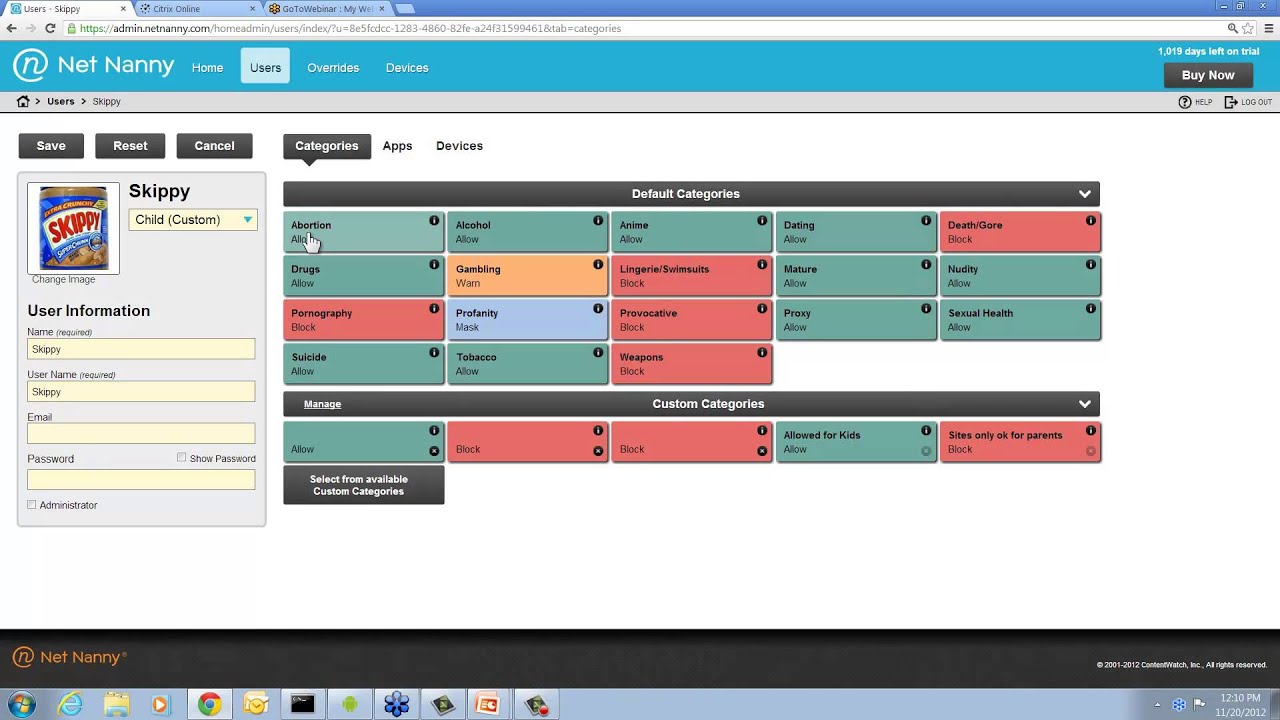Open the Devices nav item in header
Screen dimensions: 1280x720
coord(407,68)
